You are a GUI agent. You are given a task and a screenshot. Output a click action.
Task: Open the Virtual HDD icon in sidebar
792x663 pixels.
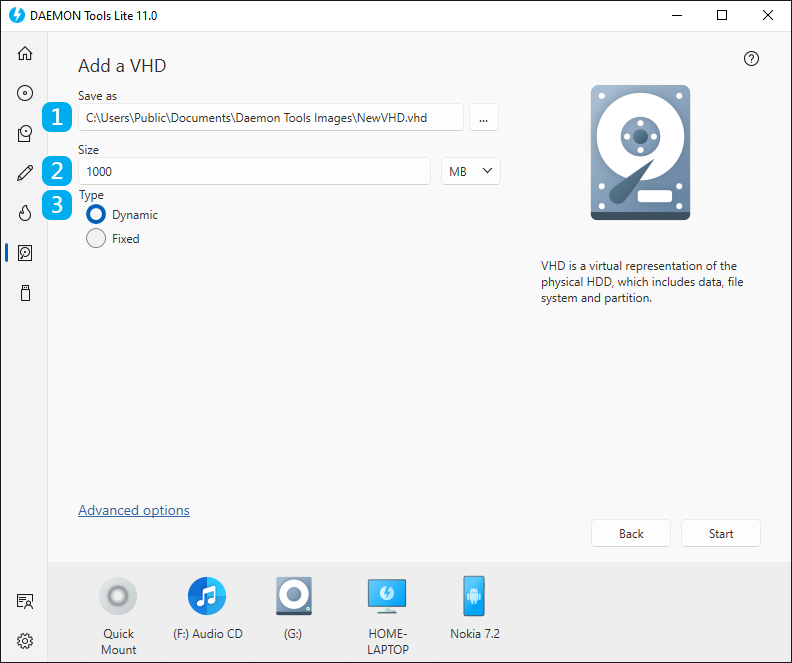click(x=25, y=252)
